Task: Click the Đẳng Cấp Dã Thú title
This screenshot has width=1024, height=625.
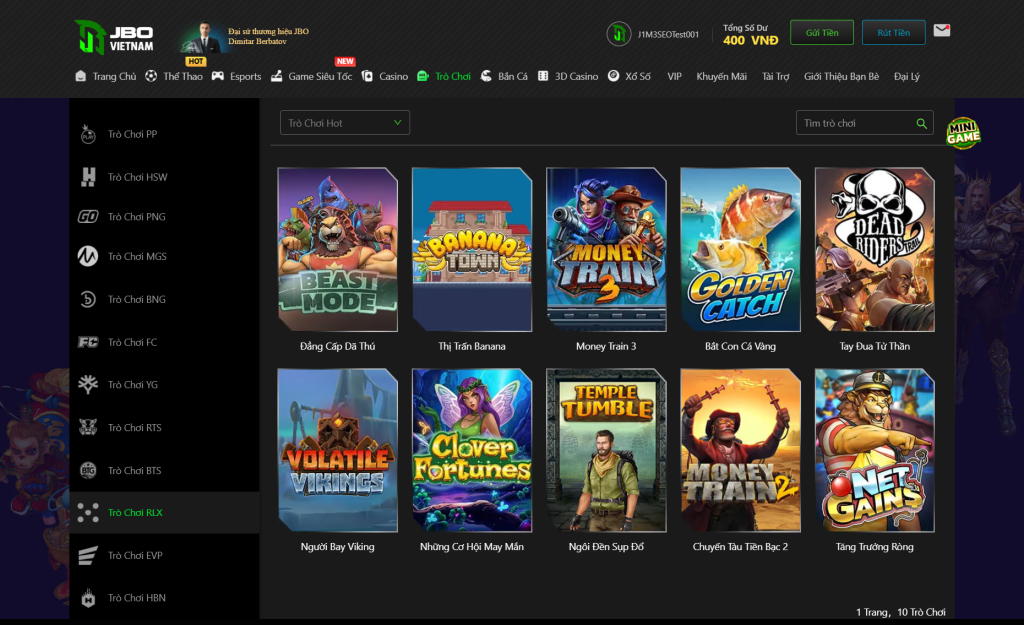Action: coord(338,346)
